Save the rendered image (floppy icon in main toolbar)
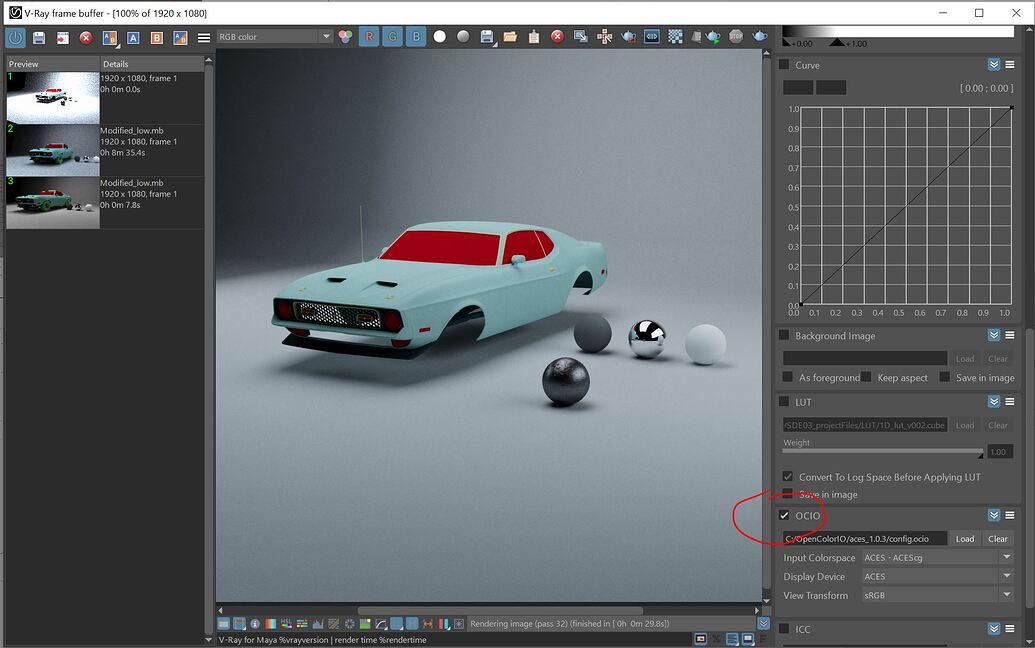 487,37
